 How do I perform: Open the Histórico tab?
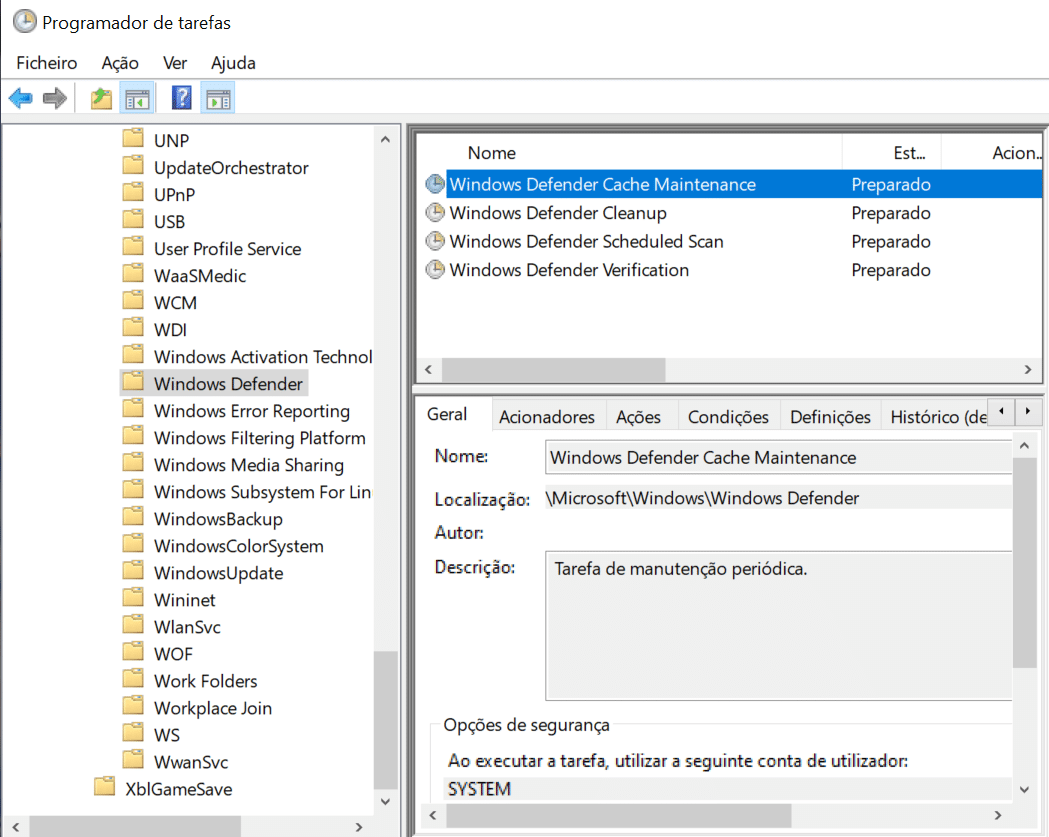[934, 417]
